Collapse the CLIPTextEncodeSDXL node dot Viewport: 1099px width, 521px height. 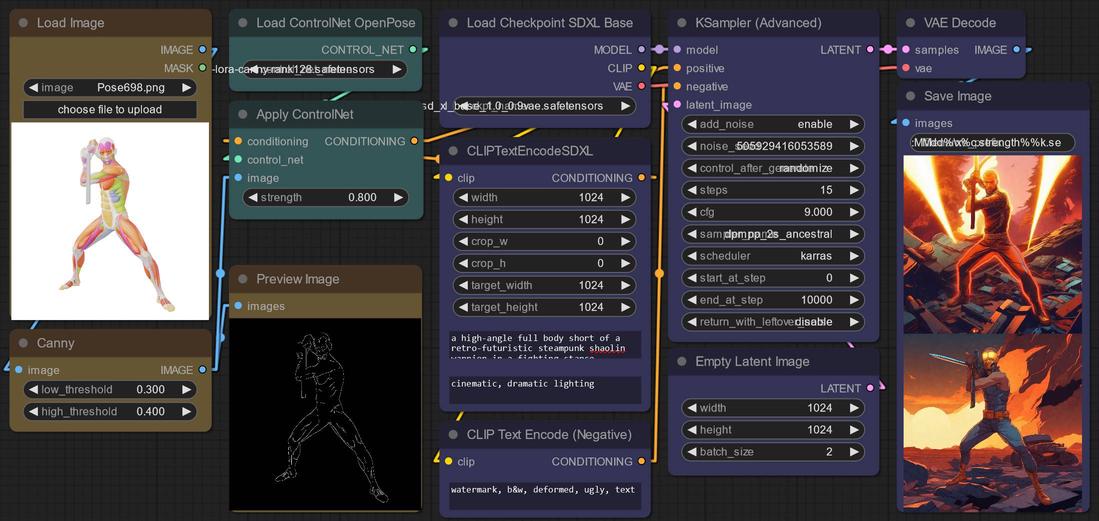(x=453, y=151)
